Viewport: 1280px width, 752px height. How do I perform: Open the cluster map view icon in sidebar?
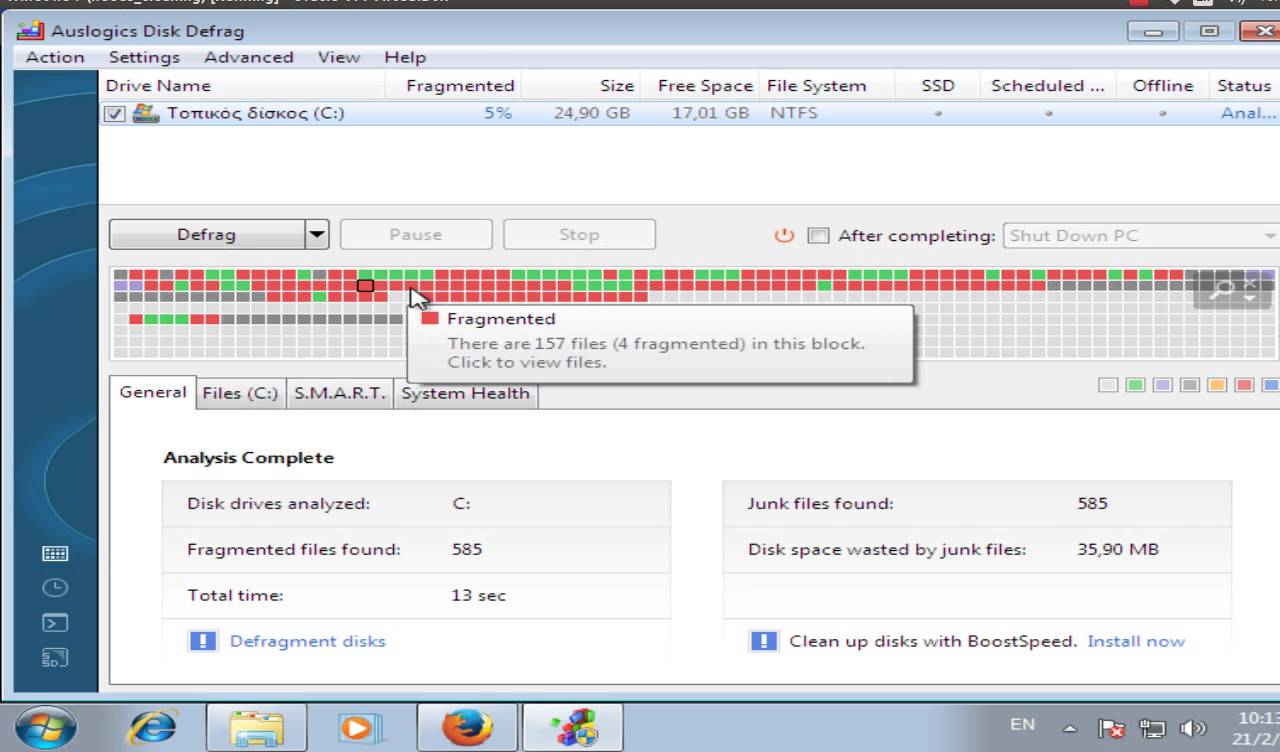pyautogui.click(x=55, y=553)
